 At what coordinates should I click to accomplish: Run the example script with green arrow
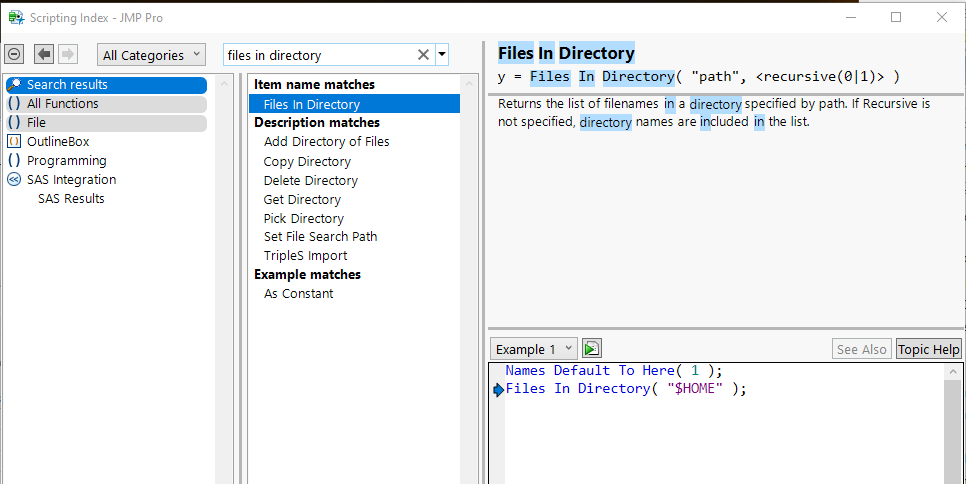pos(592,348)
